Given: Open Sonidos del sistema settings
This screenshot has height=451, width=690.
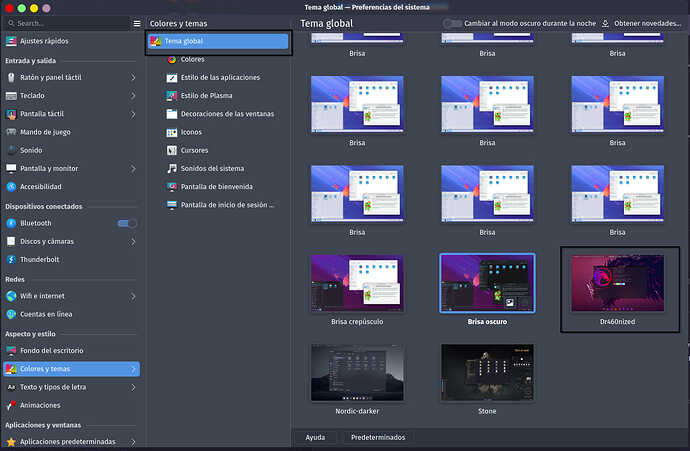Looking at the screenshot, I should 211,168.
